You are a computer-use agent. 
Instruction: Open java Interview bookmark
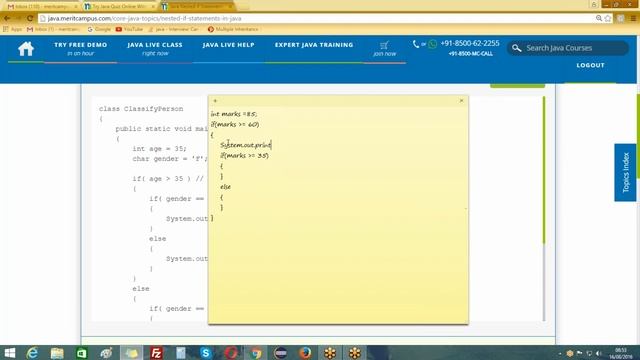[x=173, y=29]
